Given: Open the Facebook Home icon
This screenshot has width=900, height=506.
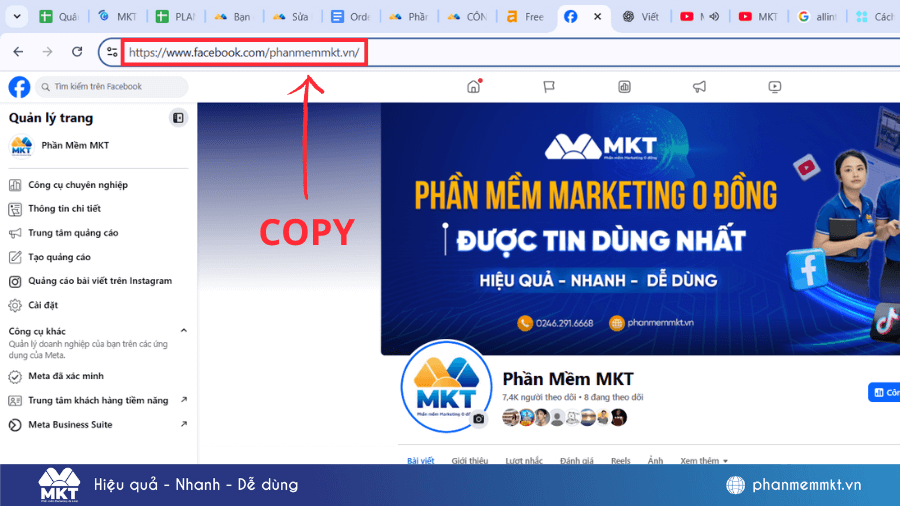Looking at the screenshot, I should click(x=474, y=87).
